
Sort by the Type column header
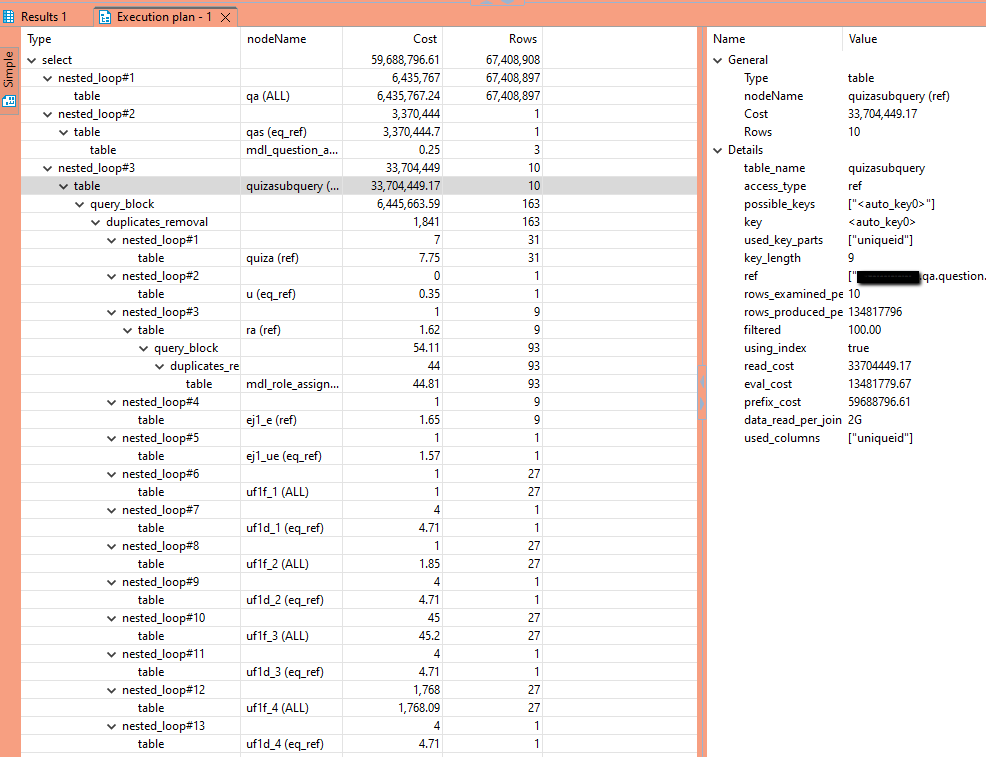point(39,39)
